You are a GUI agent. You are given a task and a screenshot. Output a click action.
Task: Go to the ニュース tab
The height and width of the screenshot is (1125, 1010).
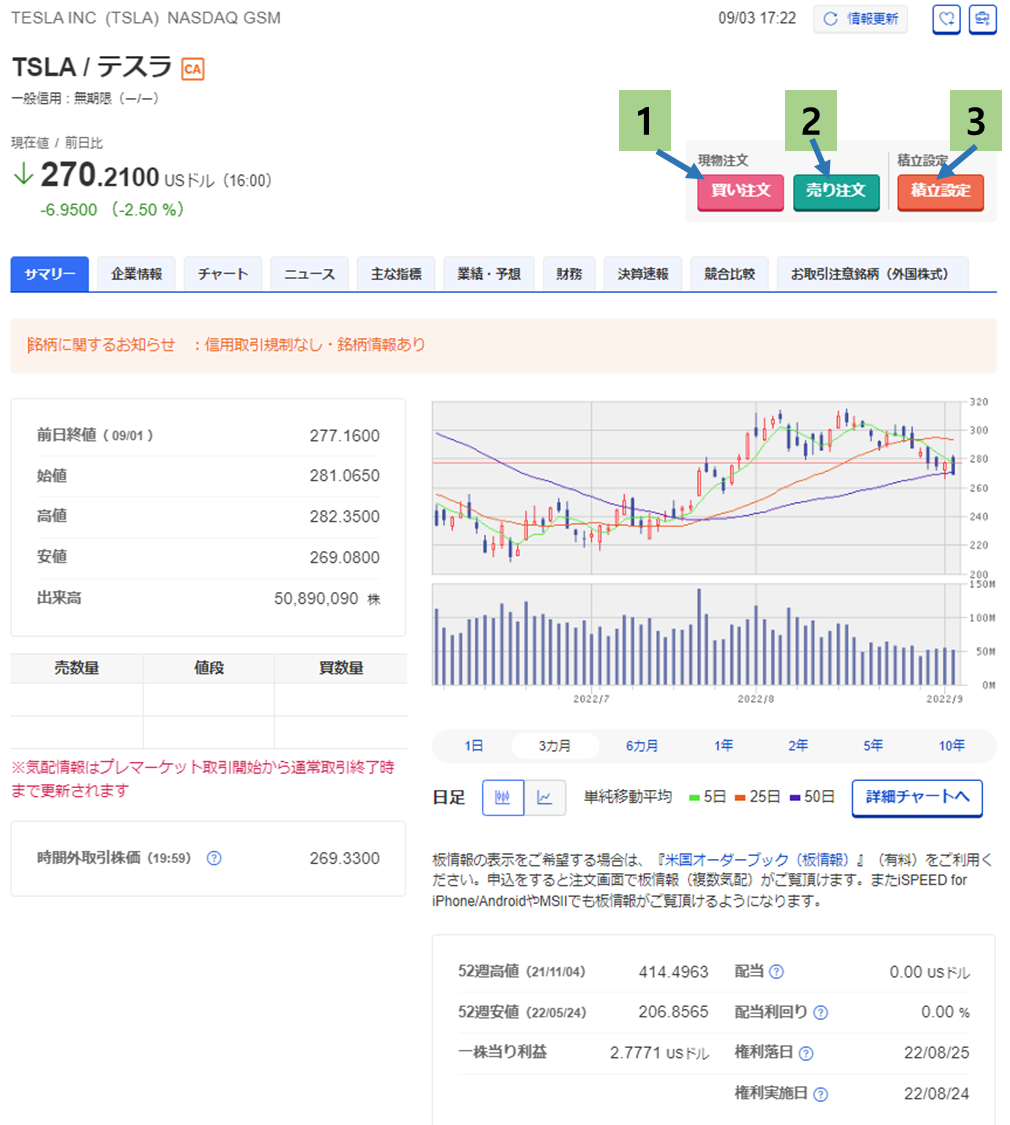tap(309, 274)
